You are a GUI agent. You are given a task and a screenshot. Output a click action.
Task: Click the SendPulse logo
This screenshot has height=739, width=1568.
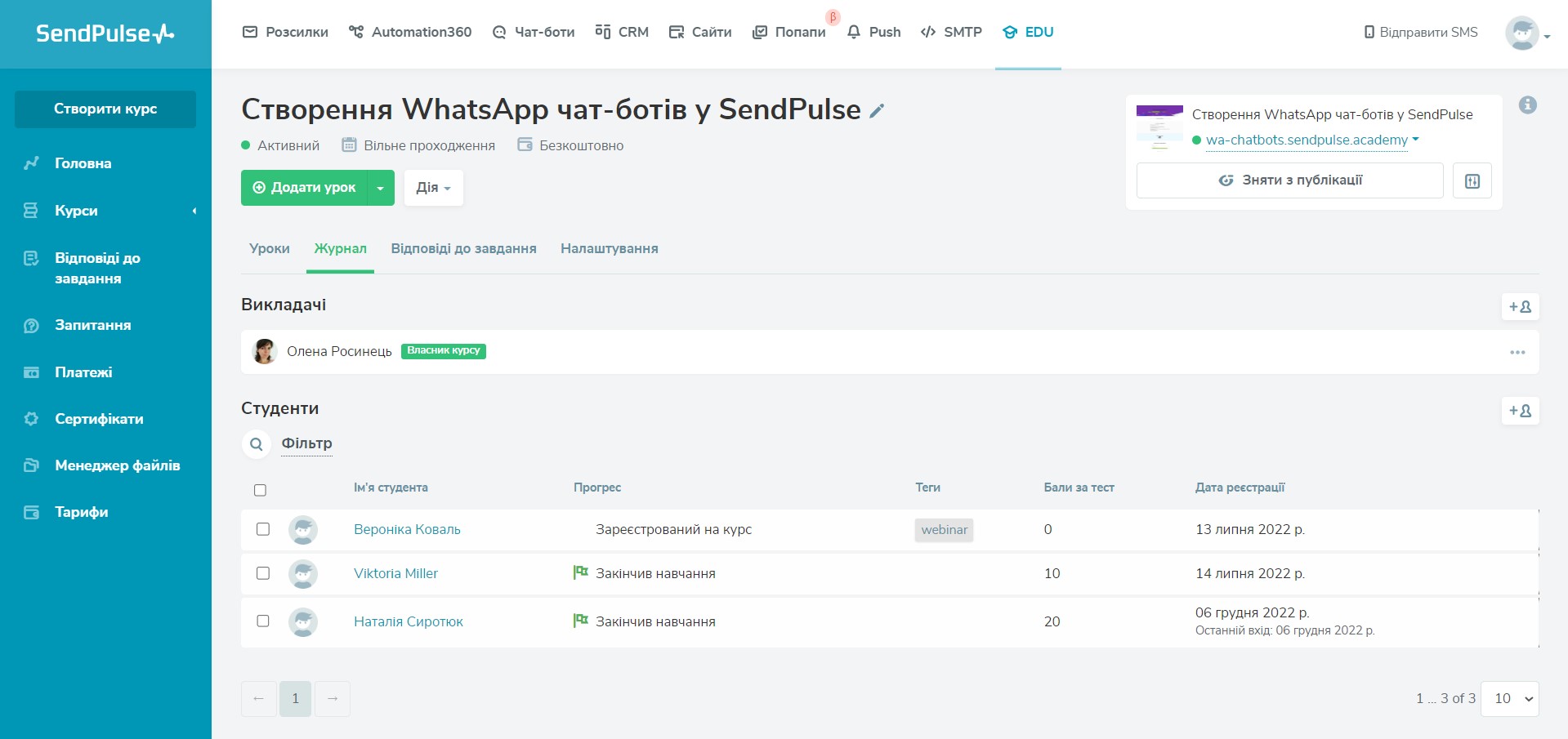click(x=105, y=33)
